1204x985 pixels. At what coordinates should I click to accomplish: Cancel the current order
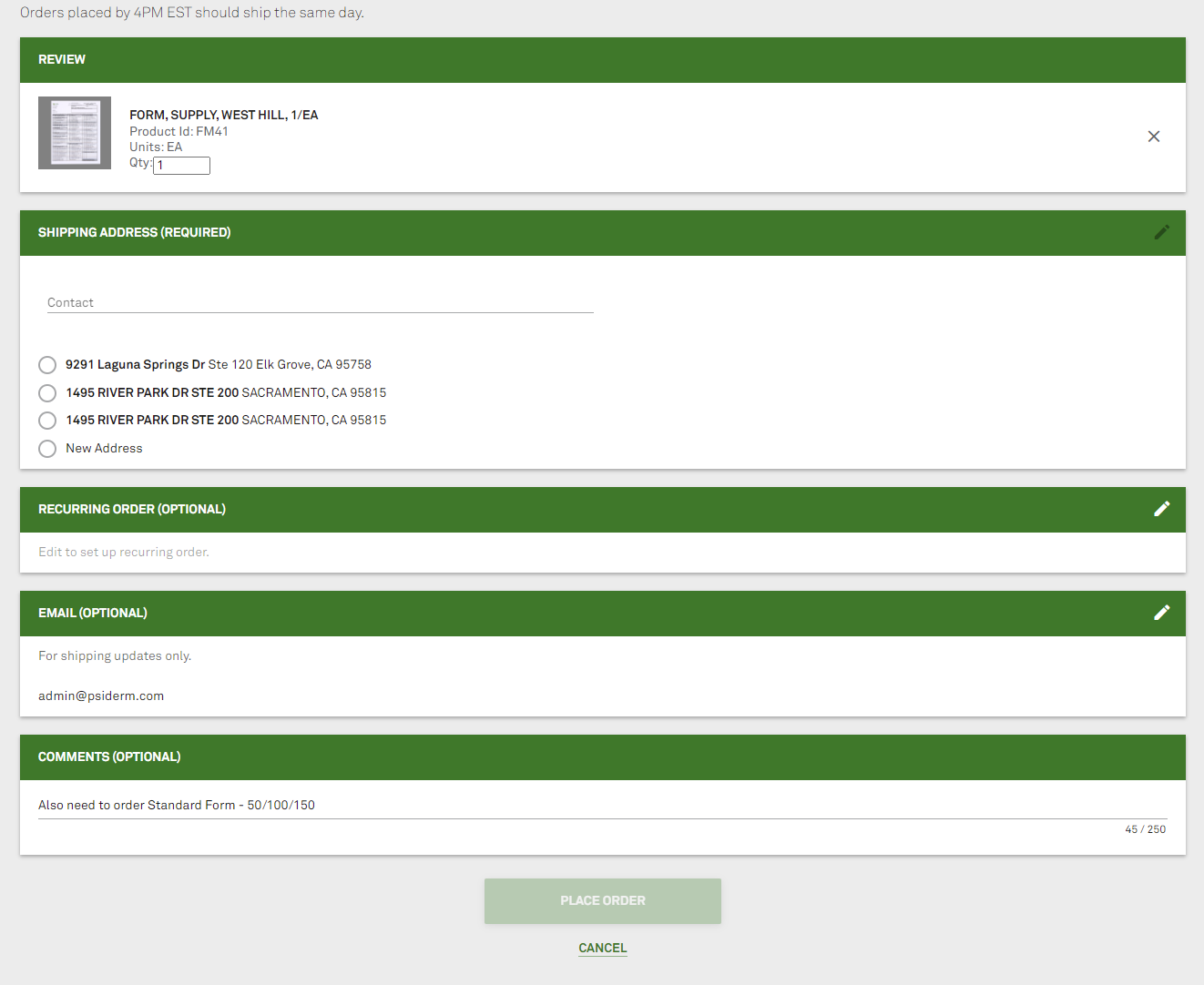602,948
